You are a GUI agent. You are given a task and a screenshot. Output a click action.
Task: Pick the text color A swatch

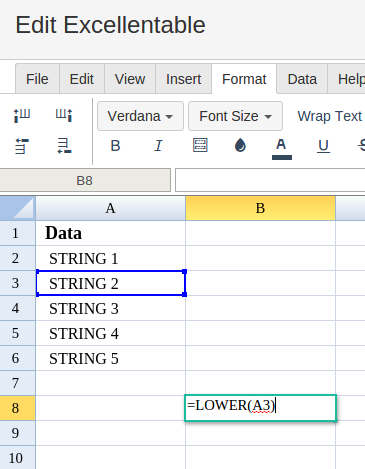click(282, 149)
